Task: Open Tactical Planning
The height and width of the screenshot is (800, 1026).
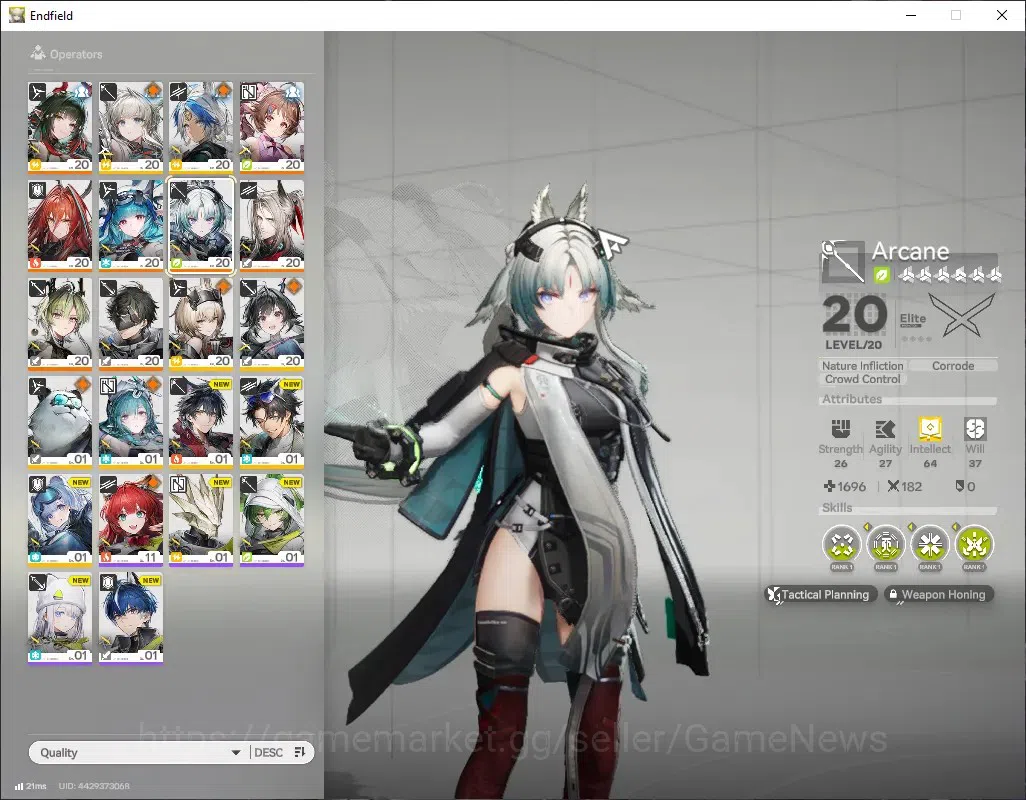Action: coord(819,594)
